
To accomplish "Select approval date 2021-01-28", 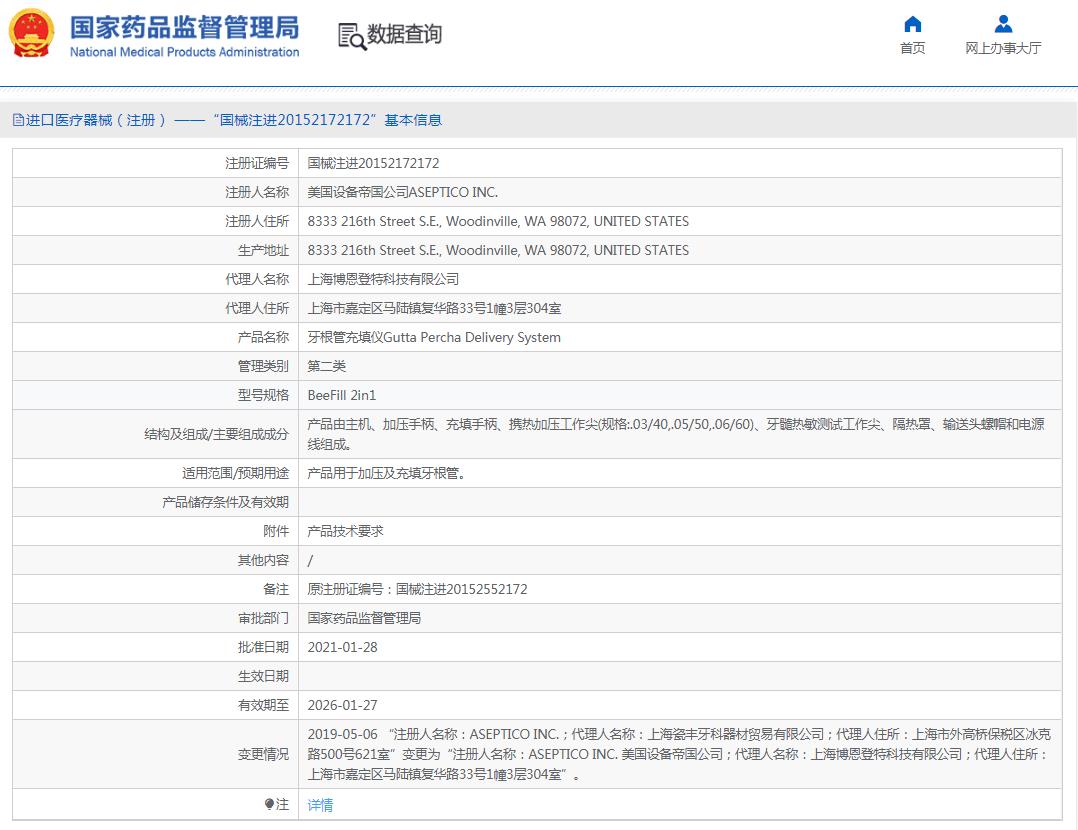I will click(342, 647).
